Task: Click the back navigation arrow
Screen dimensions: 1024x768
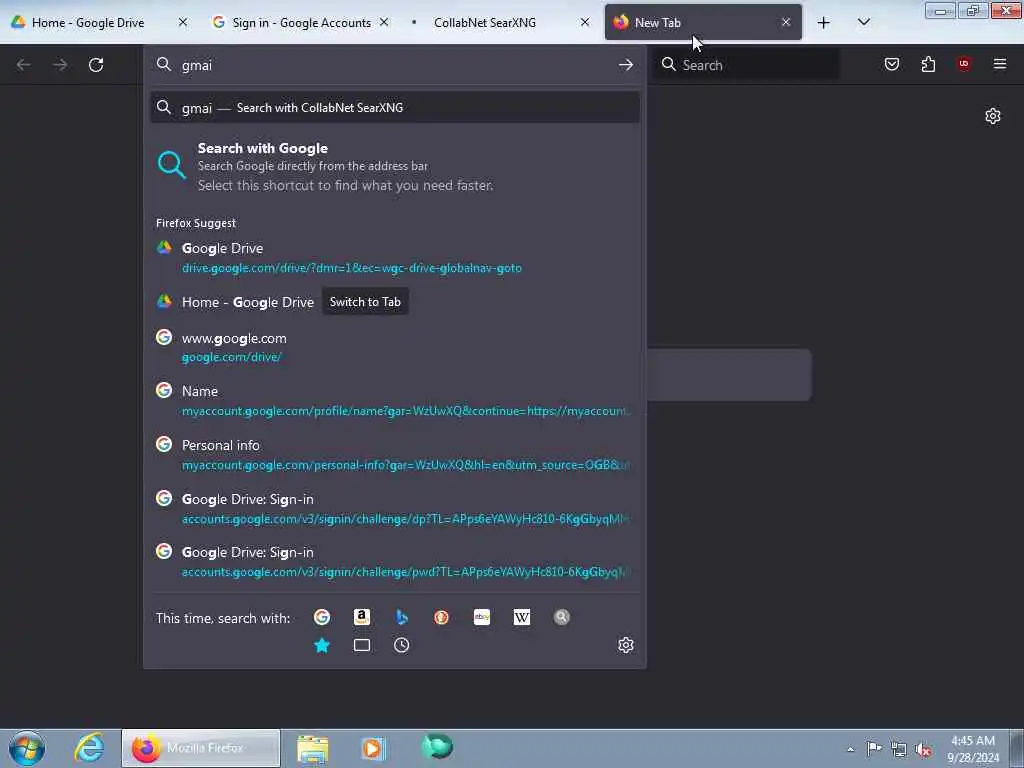Action: point(24,65)
